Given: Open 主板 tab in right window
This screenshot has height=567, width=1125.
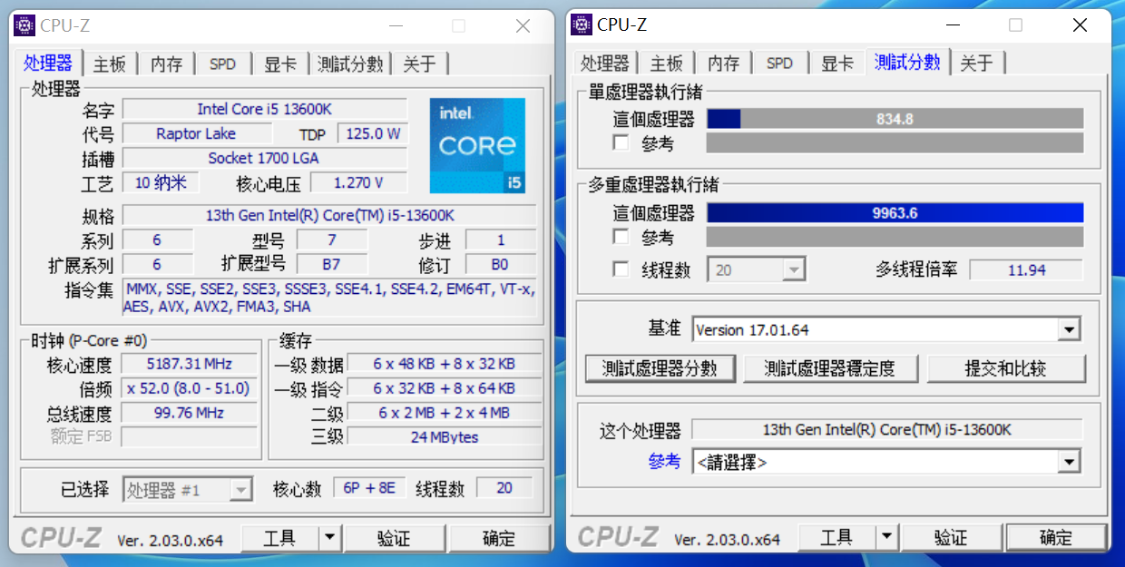Looking at the screenshot, I should (667, 64).
